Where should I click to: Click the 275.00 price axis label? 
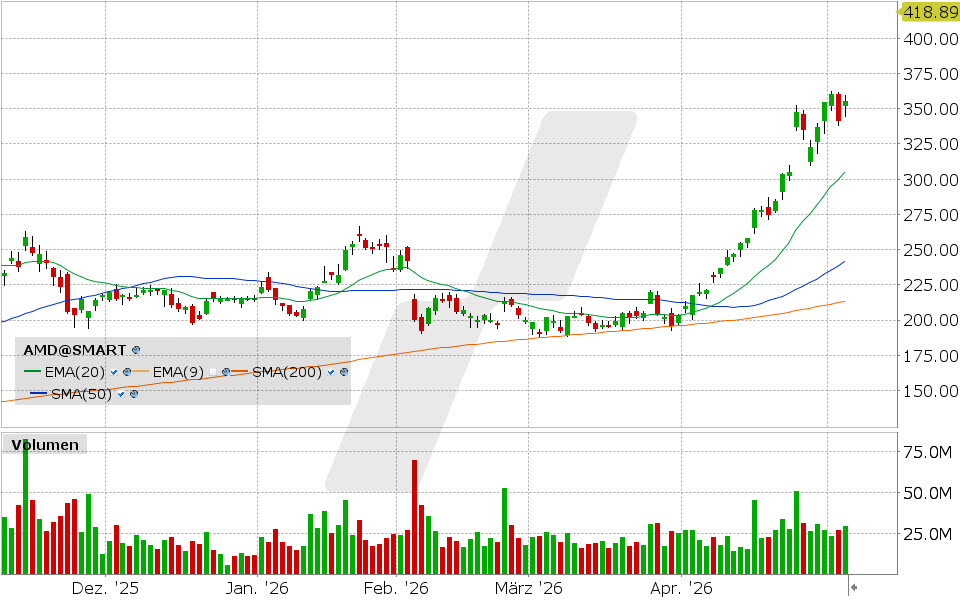[931, 215]
